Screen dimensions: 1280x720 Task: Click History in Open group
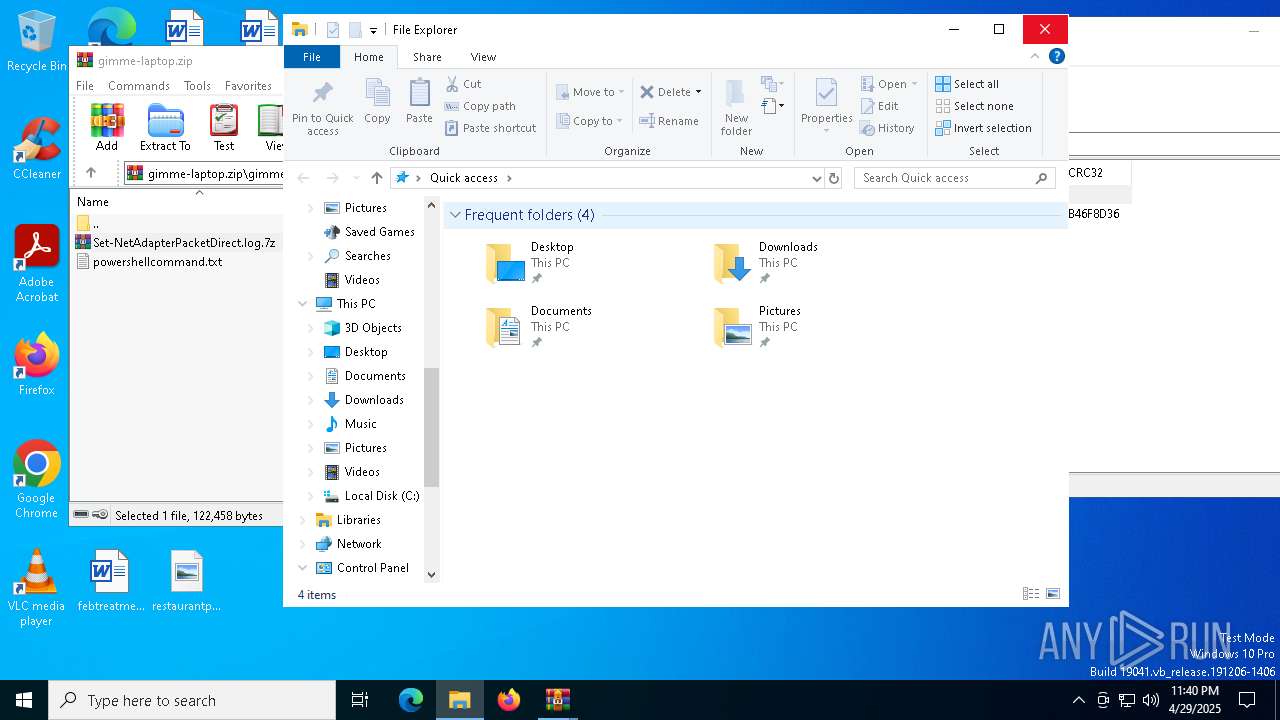pos(887,128)
